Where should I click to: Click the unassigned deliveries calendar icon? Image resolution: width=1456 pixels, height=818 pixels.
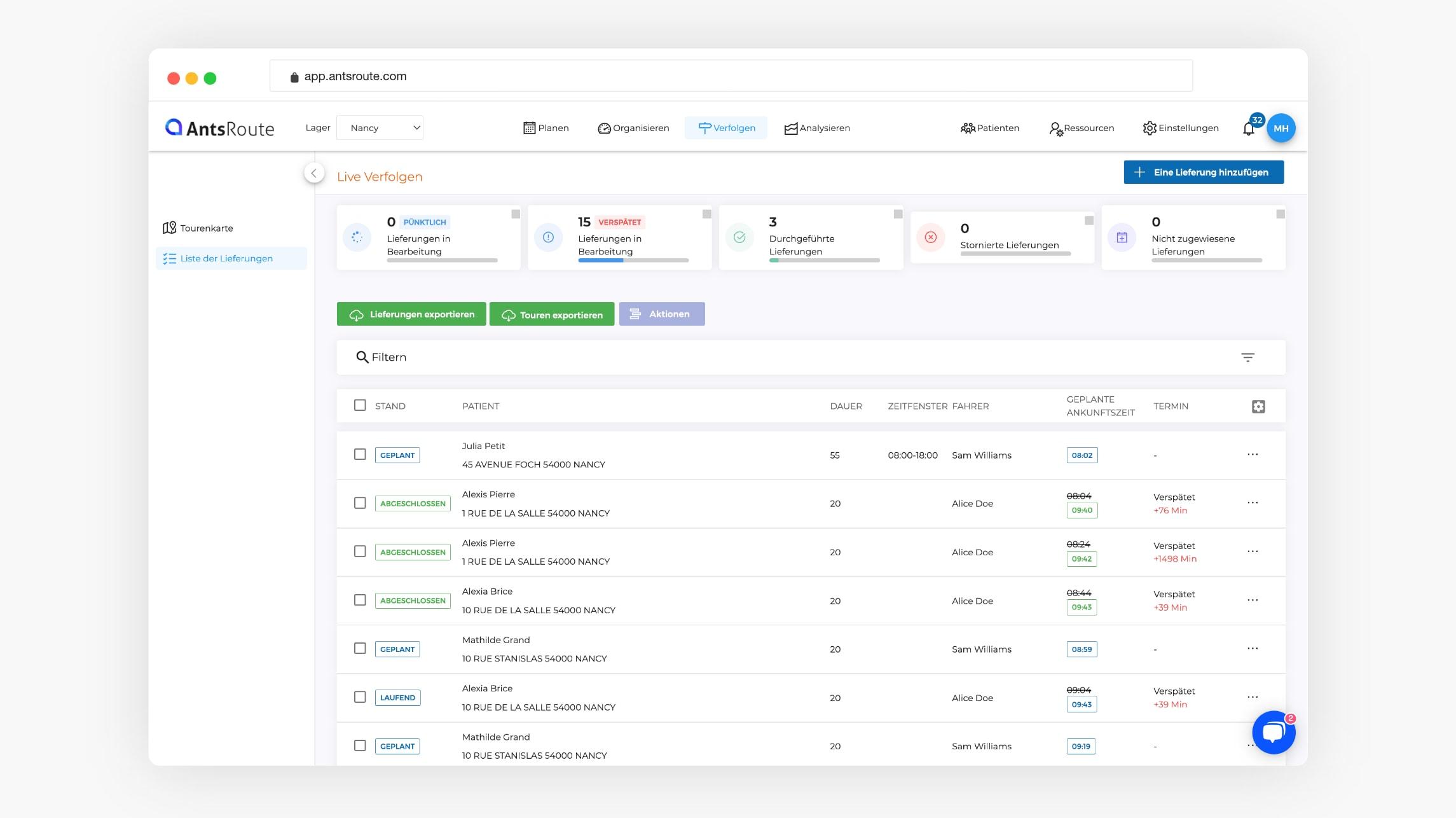pyautogui.click(x=1122, y=237)
